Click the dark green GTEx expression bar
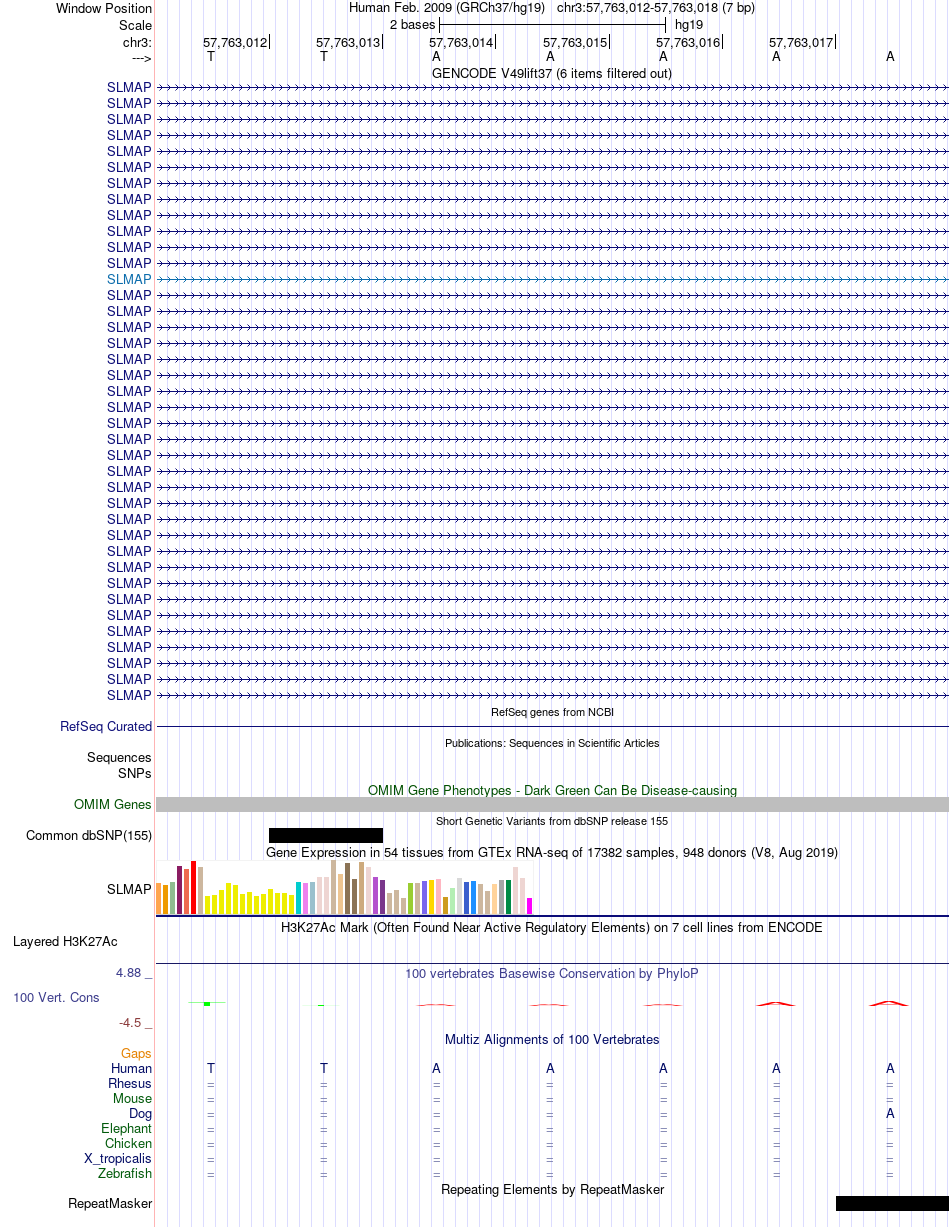This screenshot has width=950, height=1227. click(508, 897)
